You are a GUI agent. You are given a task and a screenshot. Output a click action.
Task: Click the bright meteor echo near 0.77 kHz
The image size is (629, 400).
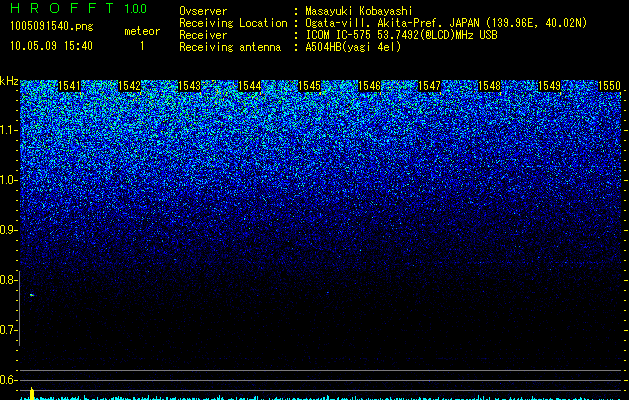click(32, 295)
